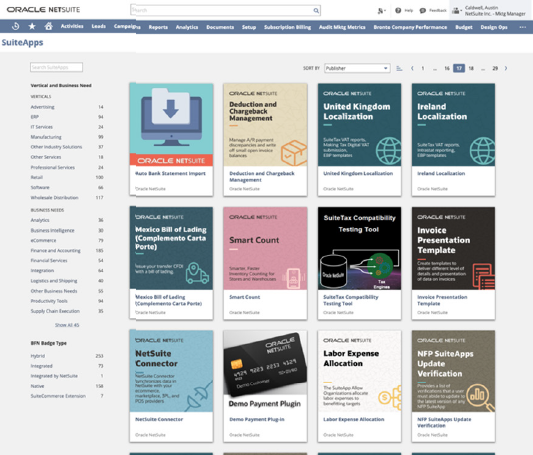Image resolution: width=533 pixels, height=455 pixels.
Task: Open the Sort By Publisher dropdown
Action: click(357, 68)
